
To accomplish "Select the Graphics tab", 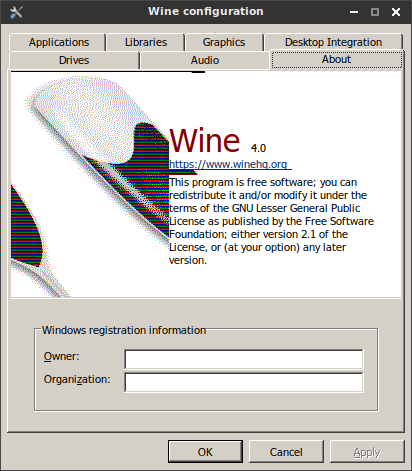I will tap(224, 42).
